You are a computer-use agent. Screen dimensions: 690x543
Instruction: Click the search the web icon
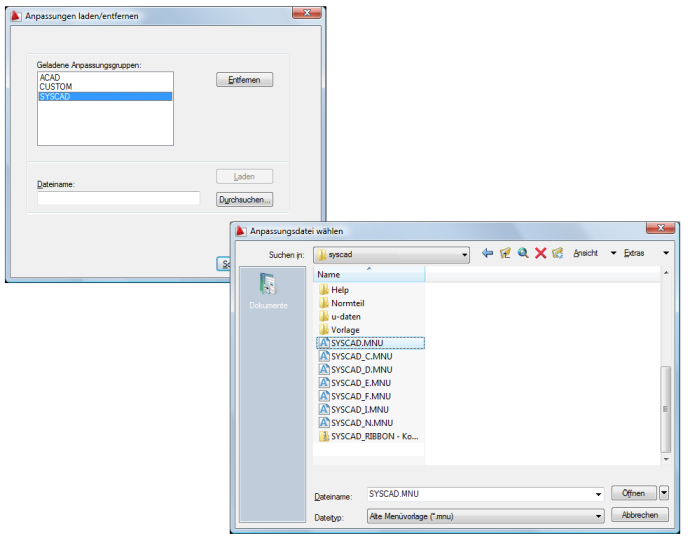pyautogui.click(x=523, y=253)
